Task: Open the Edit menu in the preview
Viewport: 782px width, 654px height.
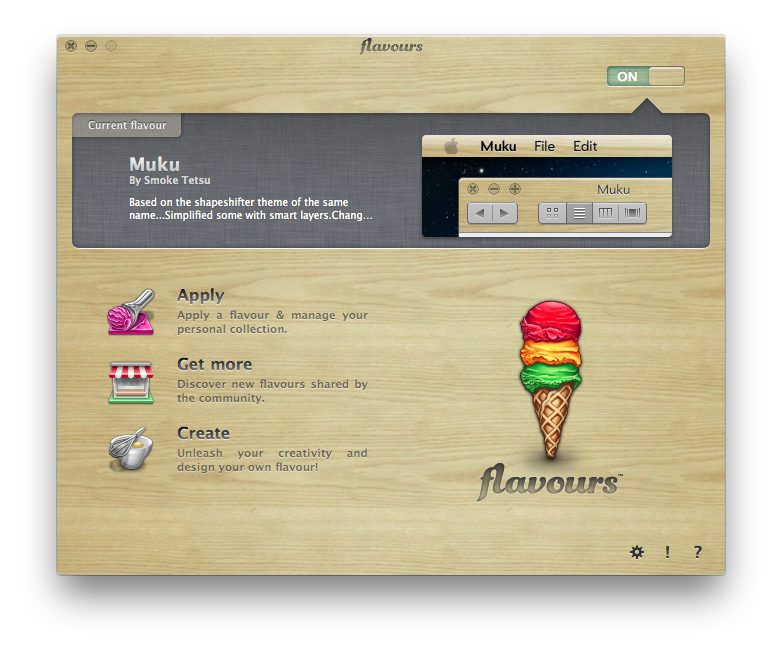Action: [585, 146]
